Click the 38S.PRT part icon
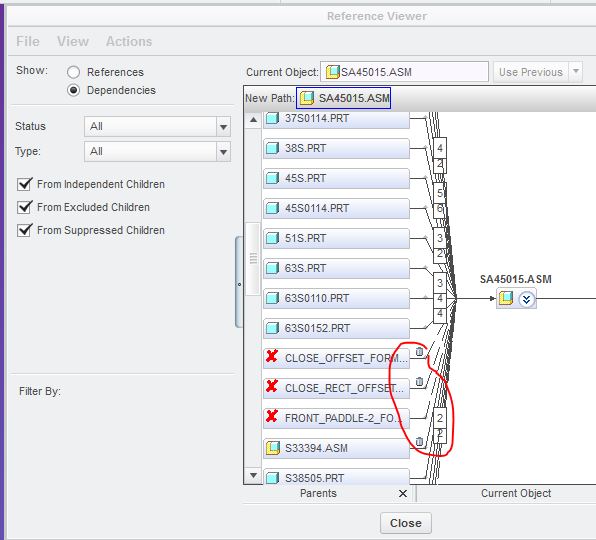Image resolution: width=596 pixels, height=540 pixels. click(x=272, y=148)
